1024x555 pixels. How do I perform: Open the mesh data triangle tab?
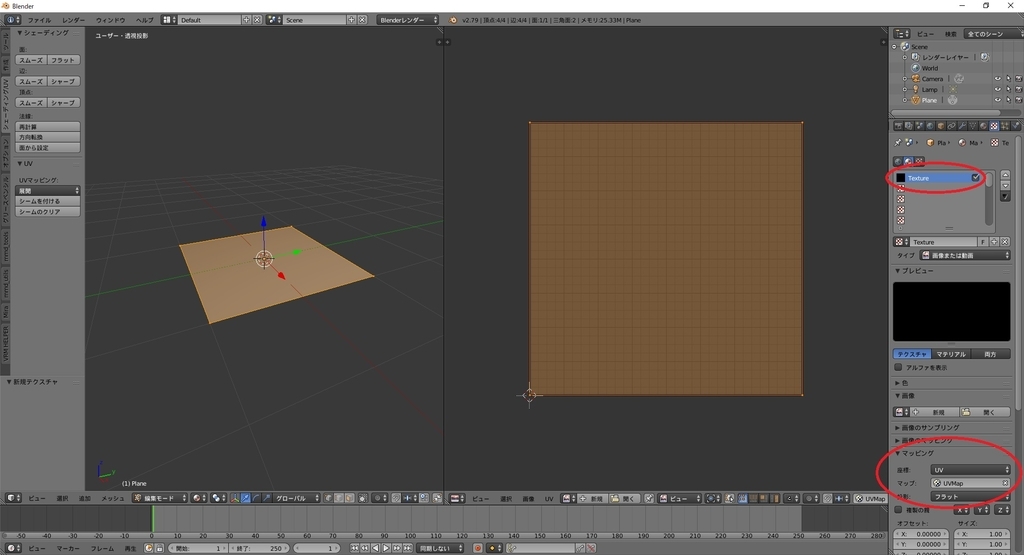tap(972, 126)
